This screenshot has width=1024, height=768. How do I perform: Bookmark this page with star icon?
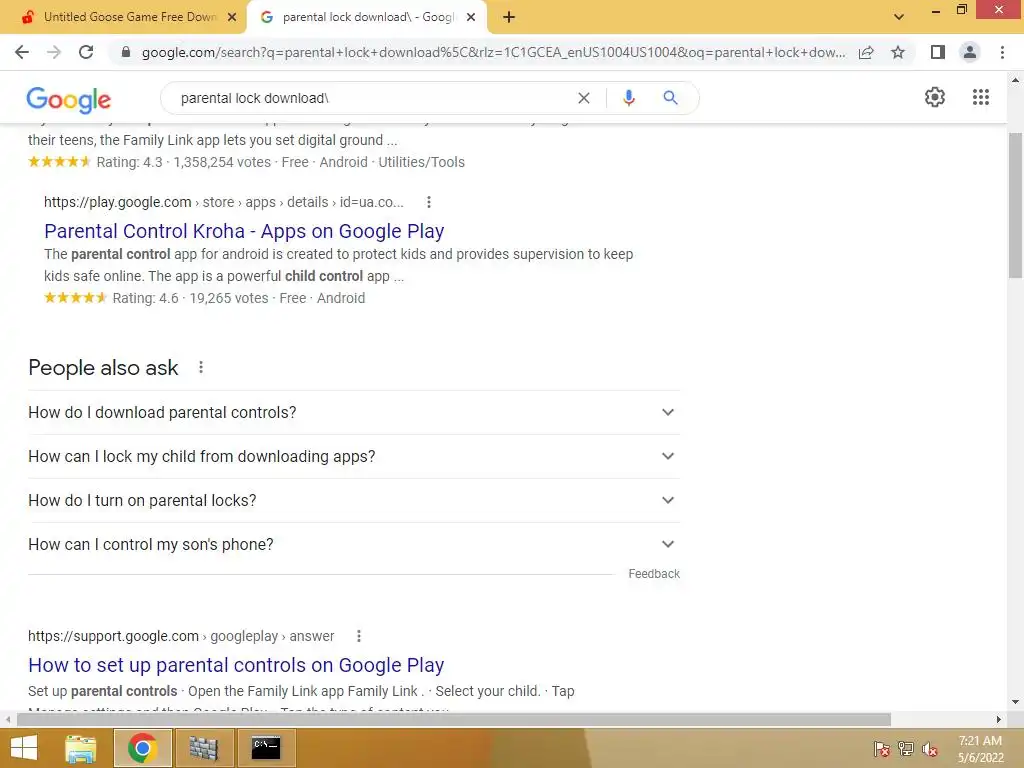click(898, 52)
